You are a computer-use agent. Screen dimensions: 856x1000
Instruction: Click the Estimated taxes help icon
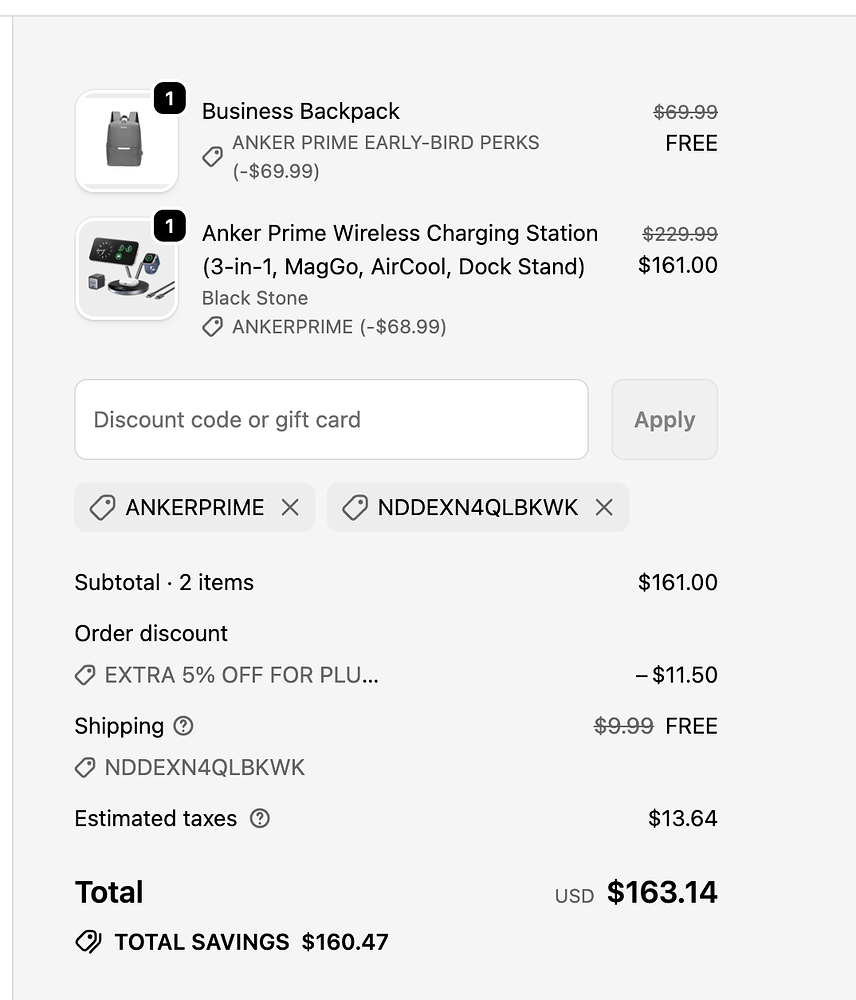click(x=260, y=819)
